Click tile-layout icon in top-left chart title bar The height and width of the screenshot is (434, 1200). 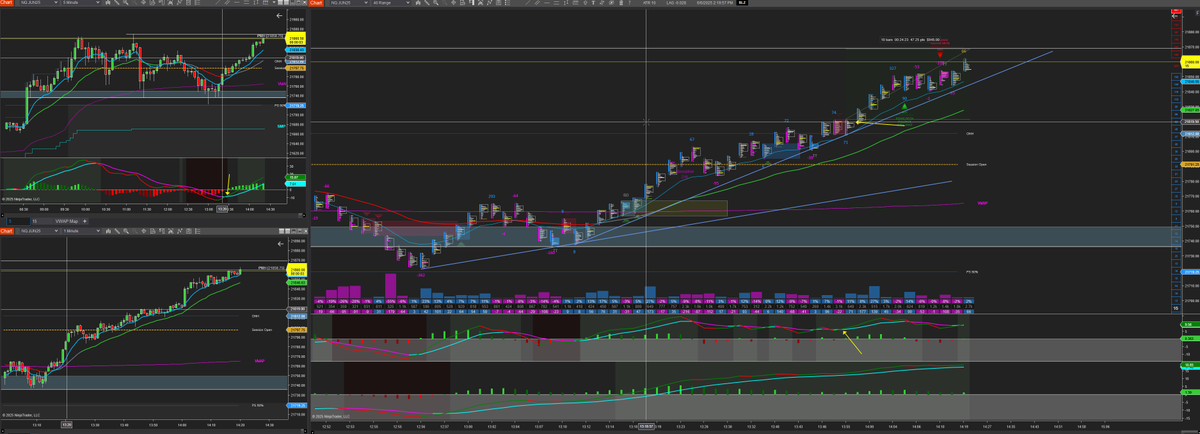pos(280,4)
